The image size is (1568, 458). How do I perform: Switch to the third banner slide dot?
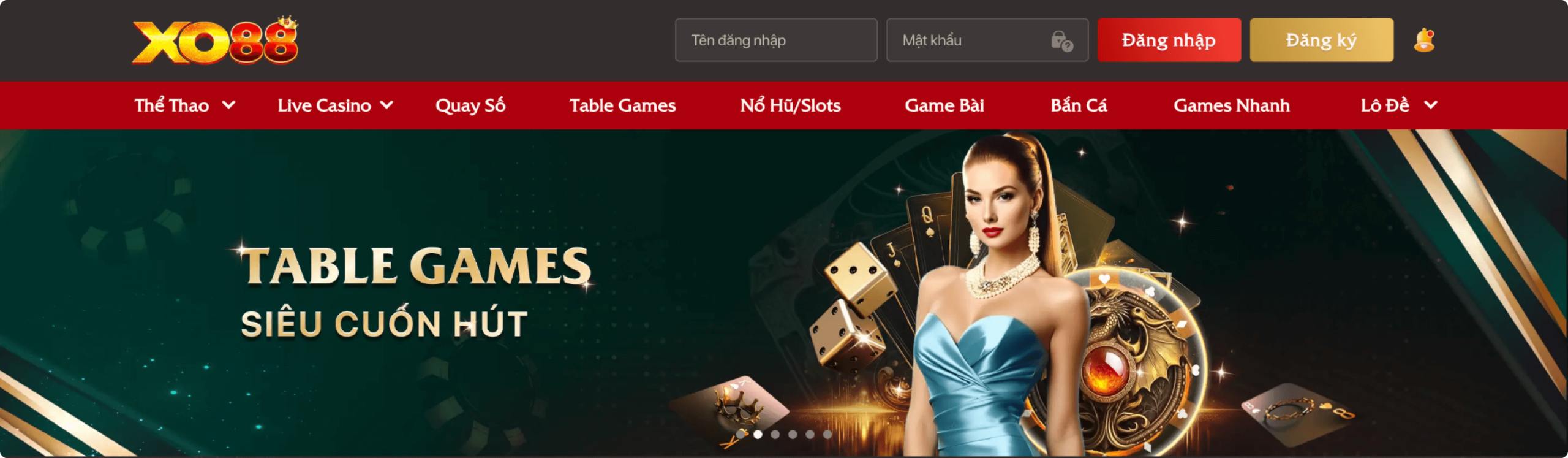tap(775, 434)
